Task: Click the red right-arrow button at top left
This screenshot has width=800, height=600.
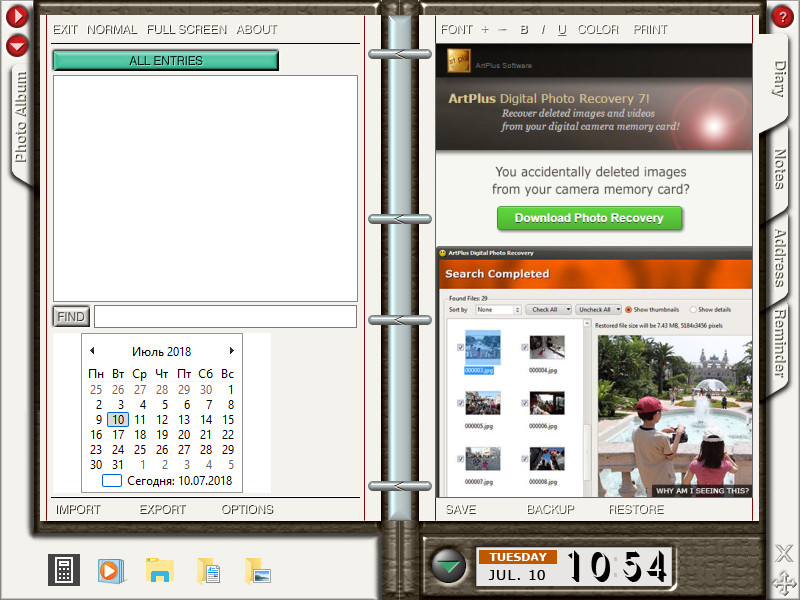Action: pyautogui.click(x=17, y=16)
